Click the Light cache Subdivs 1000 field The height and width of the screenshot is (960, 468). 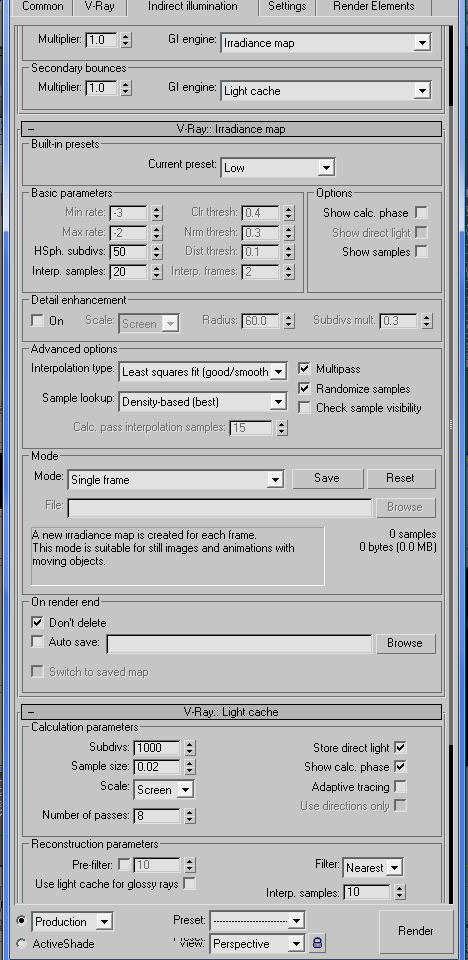click(x=157, y=748)
